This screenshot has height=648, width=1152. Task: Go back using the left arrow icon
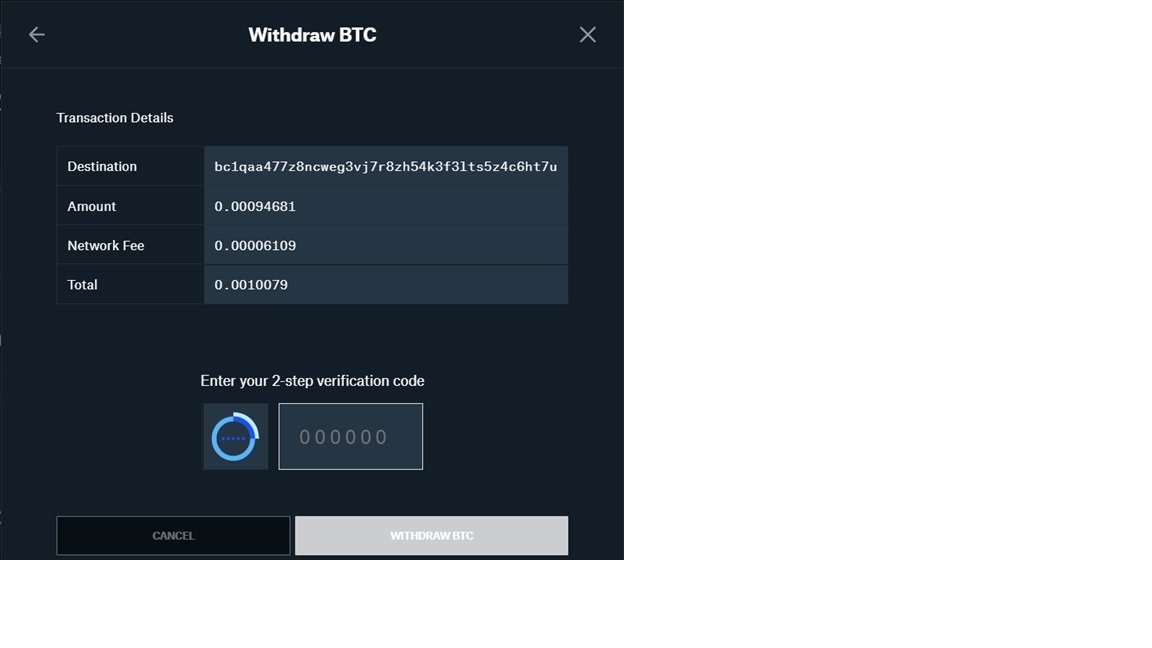[x=37, y=35]
